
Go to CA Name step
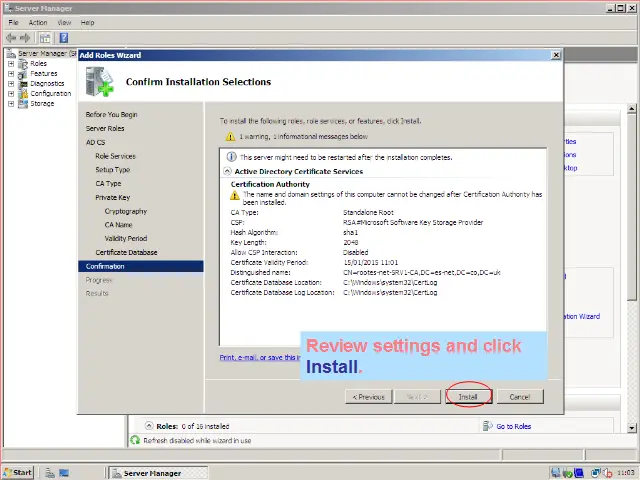pos(118,225)
